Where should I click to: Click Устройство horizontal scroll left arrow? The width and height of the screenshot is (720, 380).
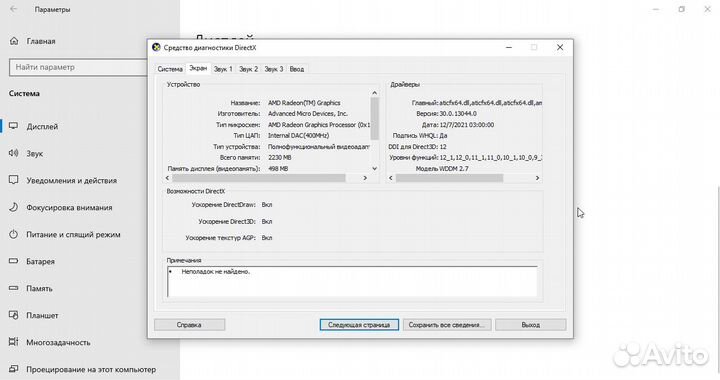point(167,178)
